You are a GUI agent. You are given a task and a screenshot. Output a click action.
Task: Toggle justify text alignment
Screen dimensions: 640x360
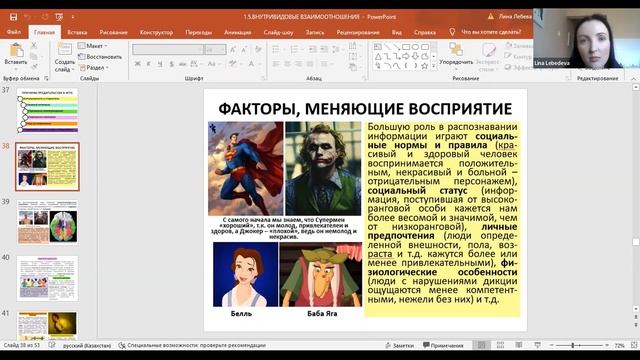(310, 64)
